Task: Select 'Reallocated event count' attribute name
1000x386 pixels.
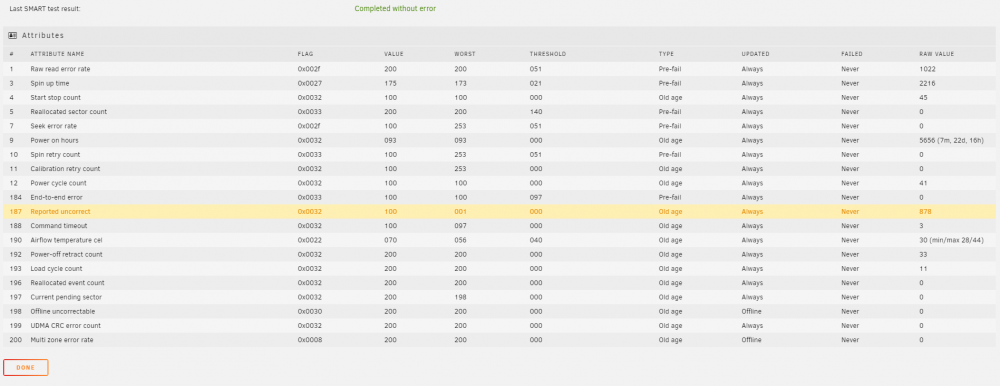Action: 68,283
